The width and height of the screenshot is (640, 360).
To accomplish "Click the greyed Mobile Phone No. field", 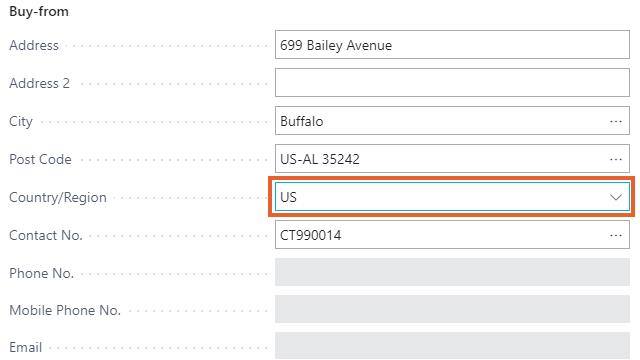I will point(452,309).
